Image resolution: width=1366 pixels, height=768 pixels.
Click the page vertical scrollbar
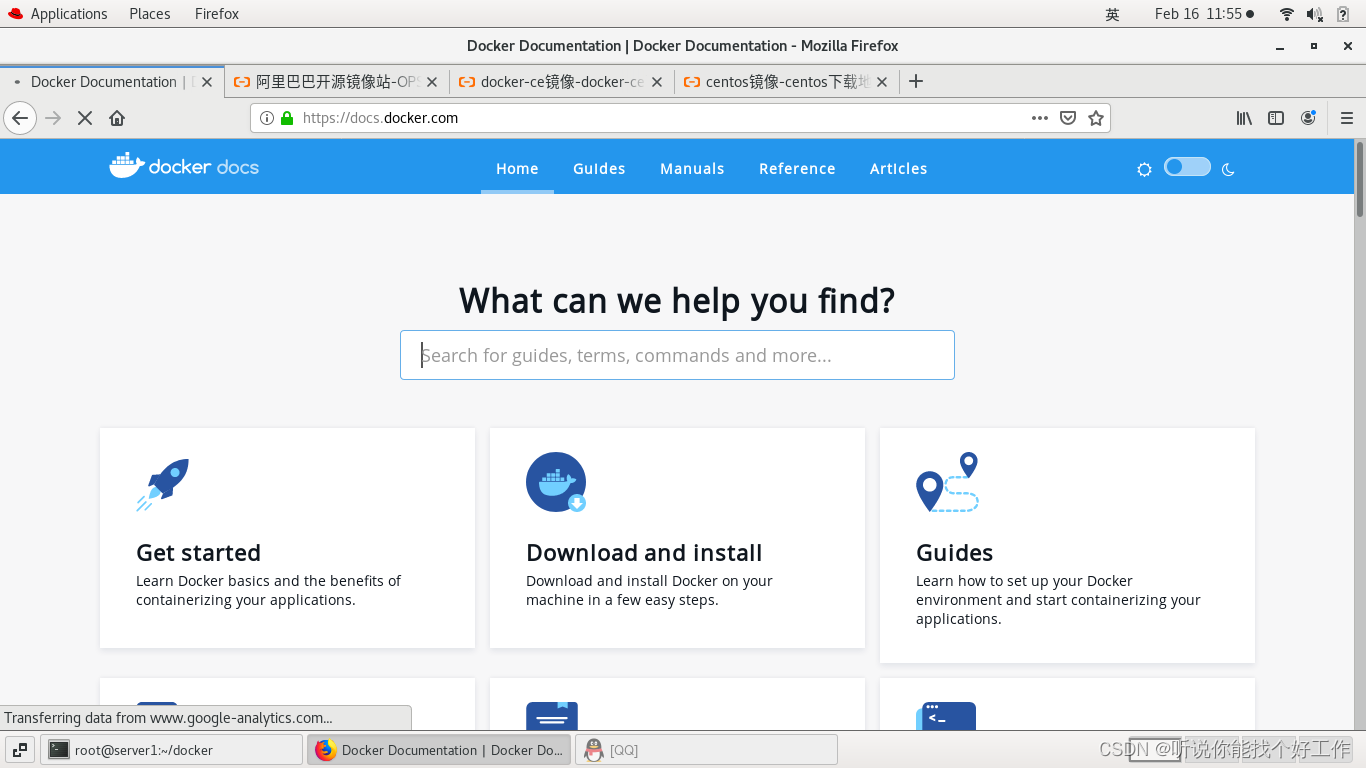(x=1360, y=180)
